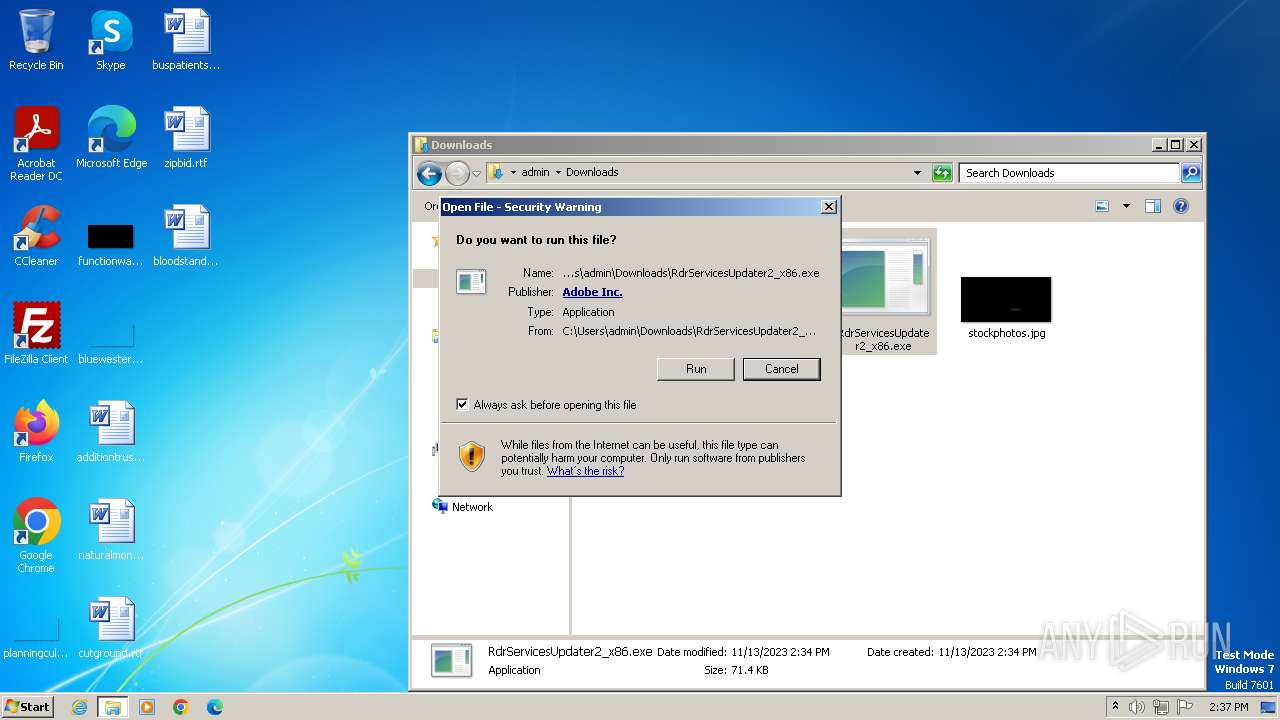Image resolution: width=1280 pixels, height=720 pixels.
Task: Launch Microsoft Edge desktop shortcut
Action: (x=111, y=138)
